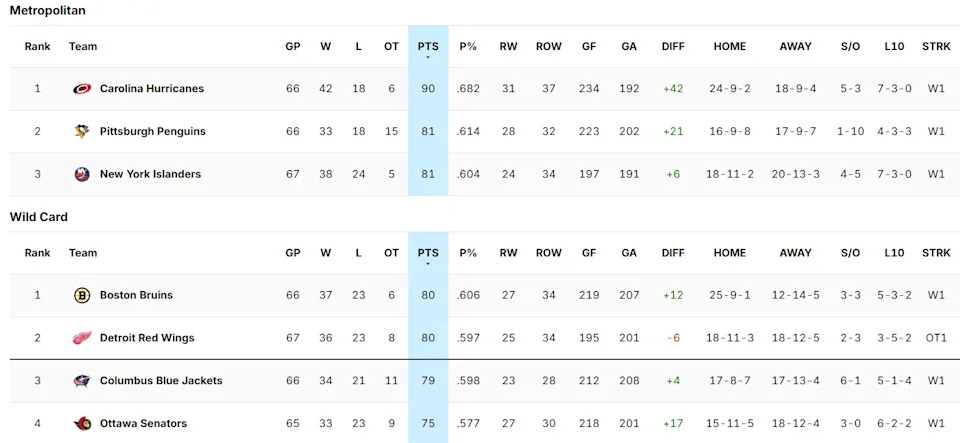Sort Wild Card table by STRK column

(936, 253)
